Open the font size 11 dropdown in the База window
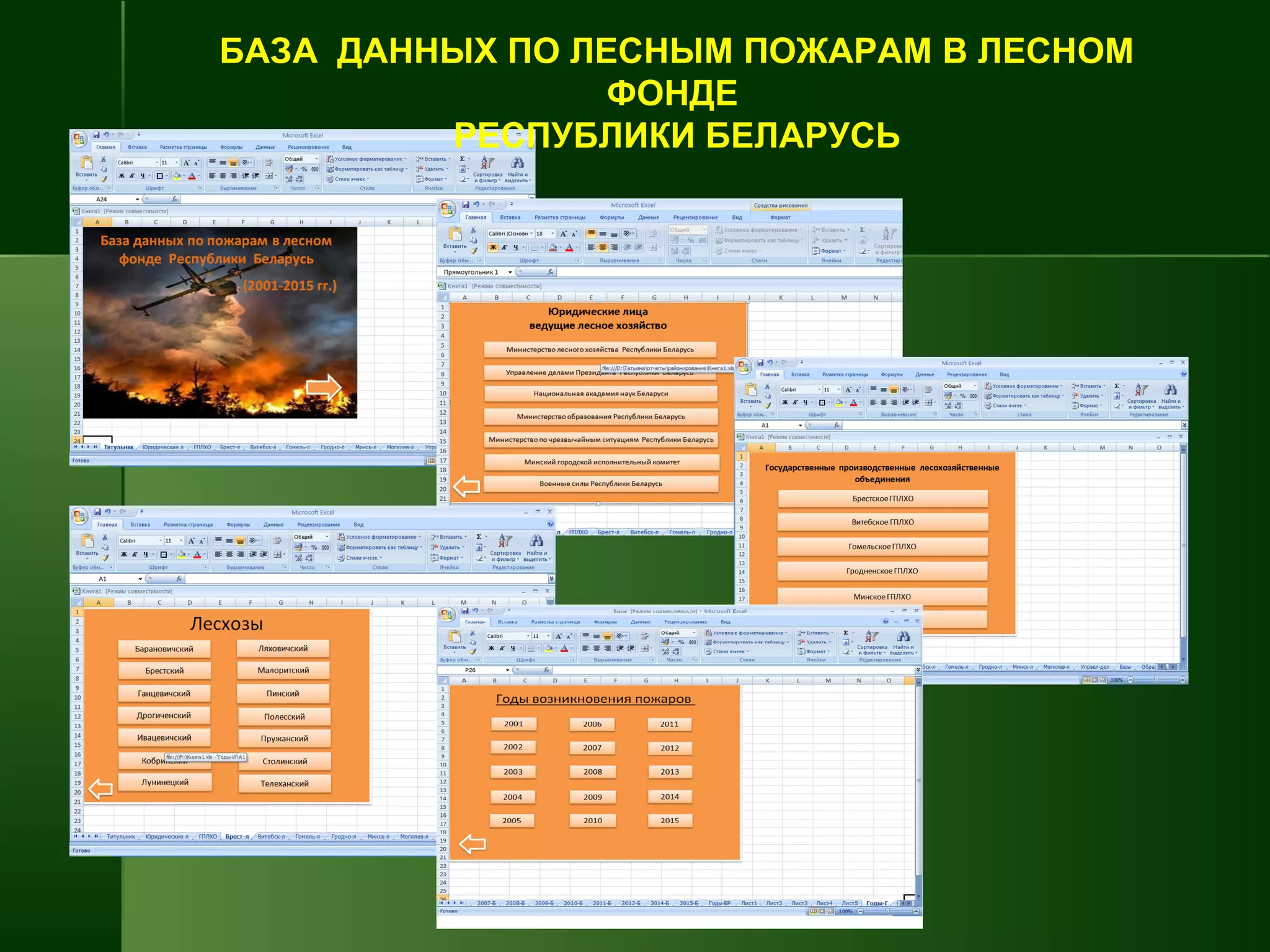The image size is (1270, 952). point(549,637)
